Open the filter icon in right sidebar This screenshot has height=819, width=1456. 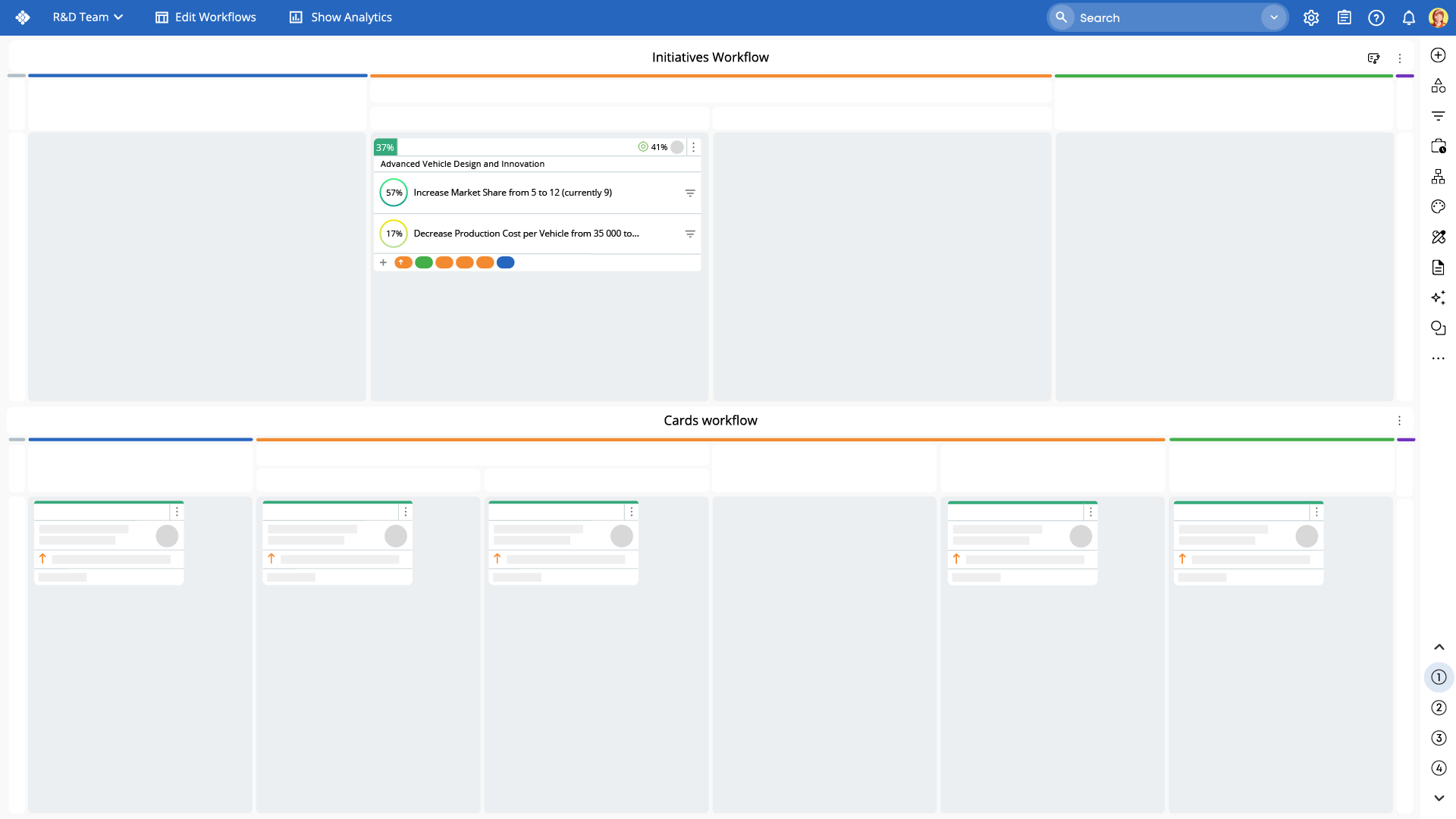[x=1438, y=116]
